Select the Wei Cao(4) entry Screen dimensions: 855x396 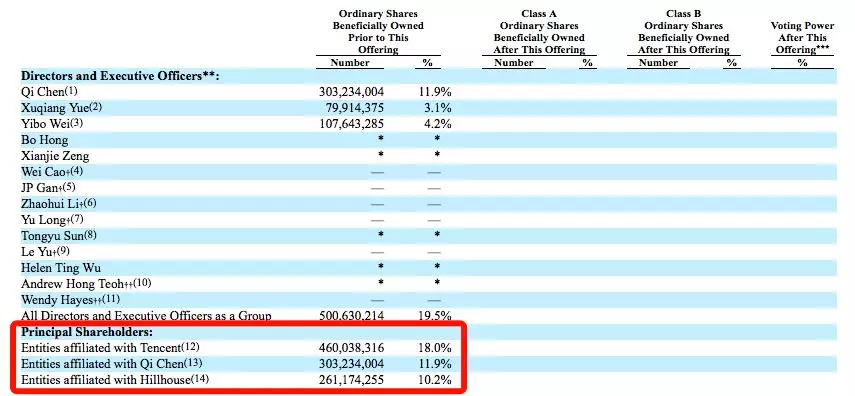52,171
